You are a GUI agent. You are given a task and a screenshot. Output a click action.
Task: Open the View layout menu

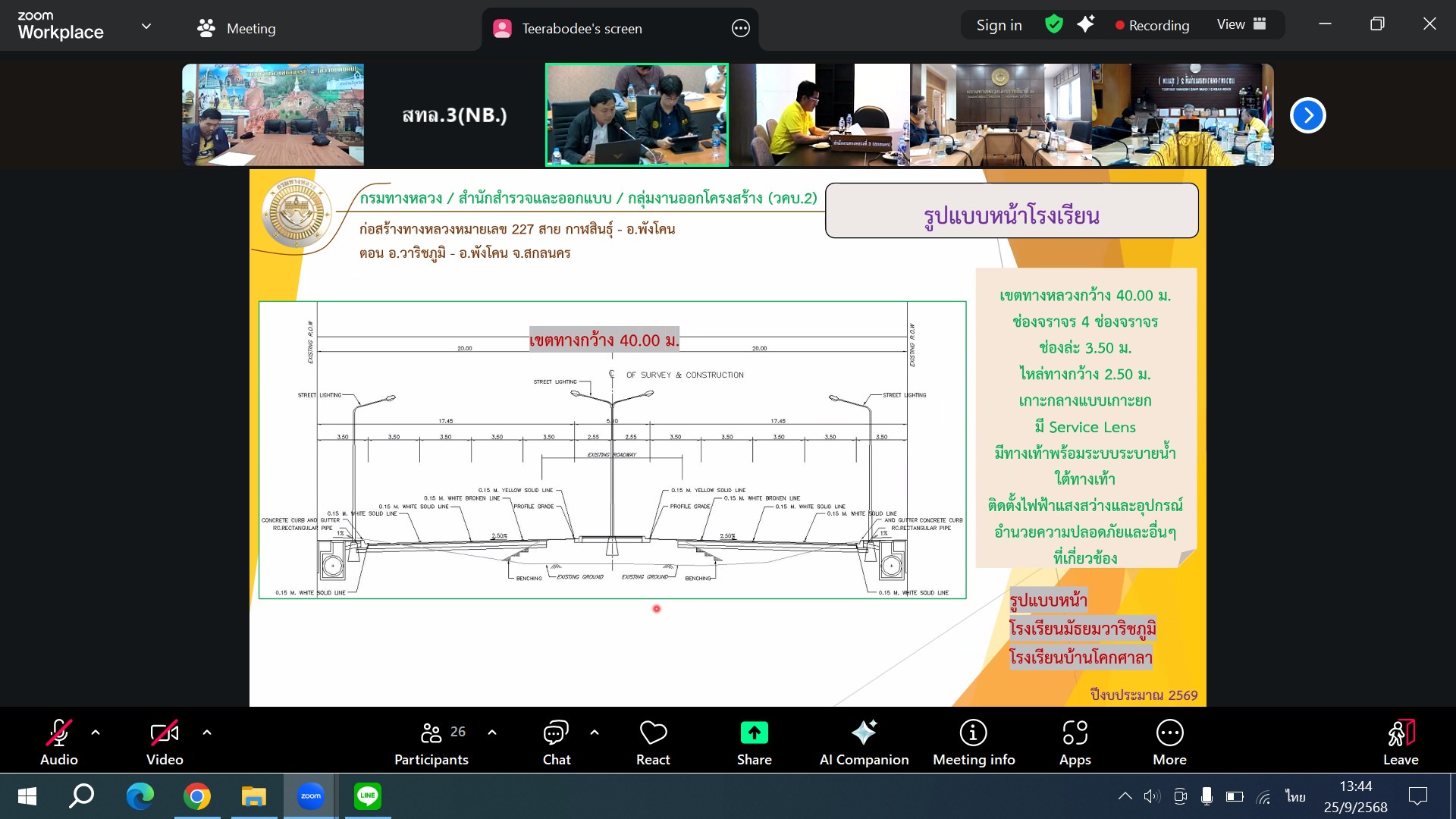coord(1241,24)
